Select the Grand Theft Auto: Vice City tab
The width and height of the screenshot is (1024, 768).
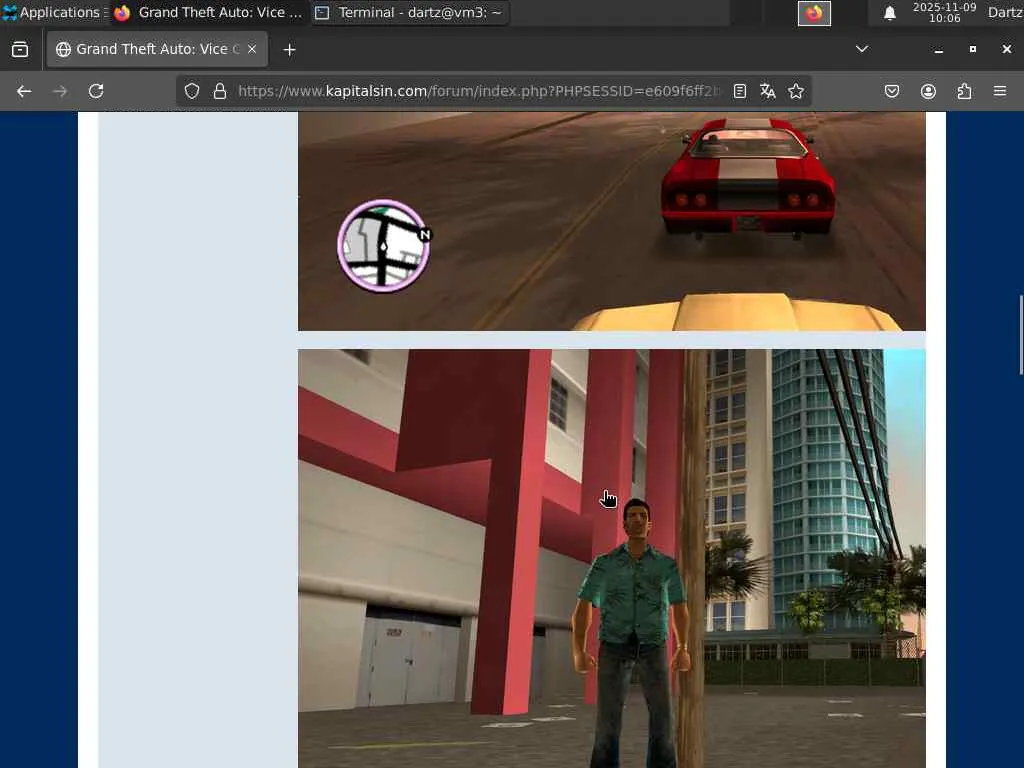click(157, 49)
